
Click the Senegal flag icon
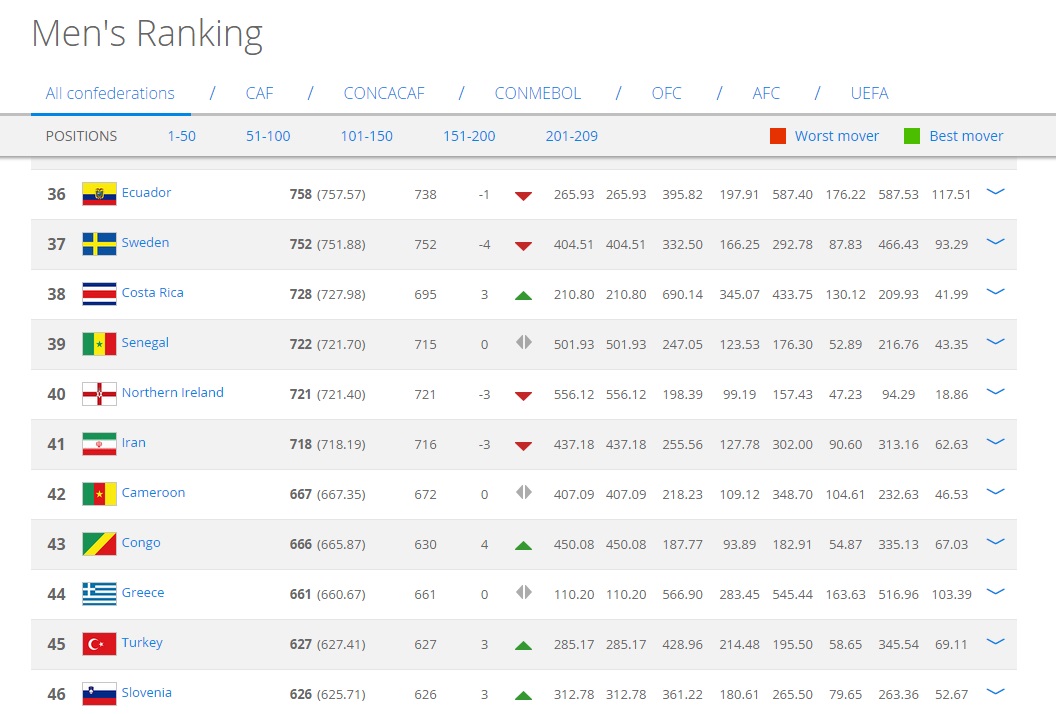99,344
